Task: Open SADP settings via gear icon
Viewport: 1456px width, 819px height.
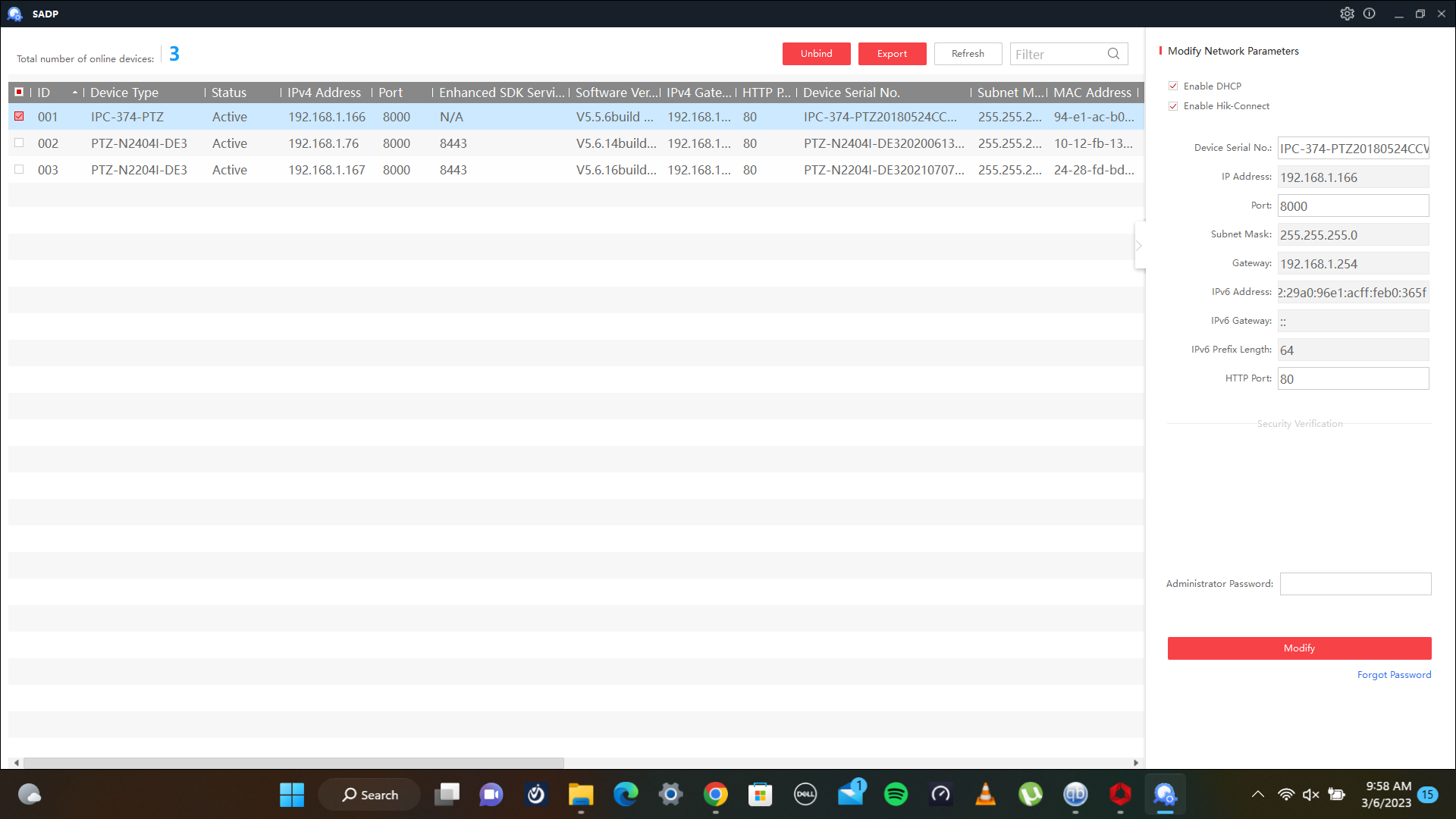Action: [1348, 13]
